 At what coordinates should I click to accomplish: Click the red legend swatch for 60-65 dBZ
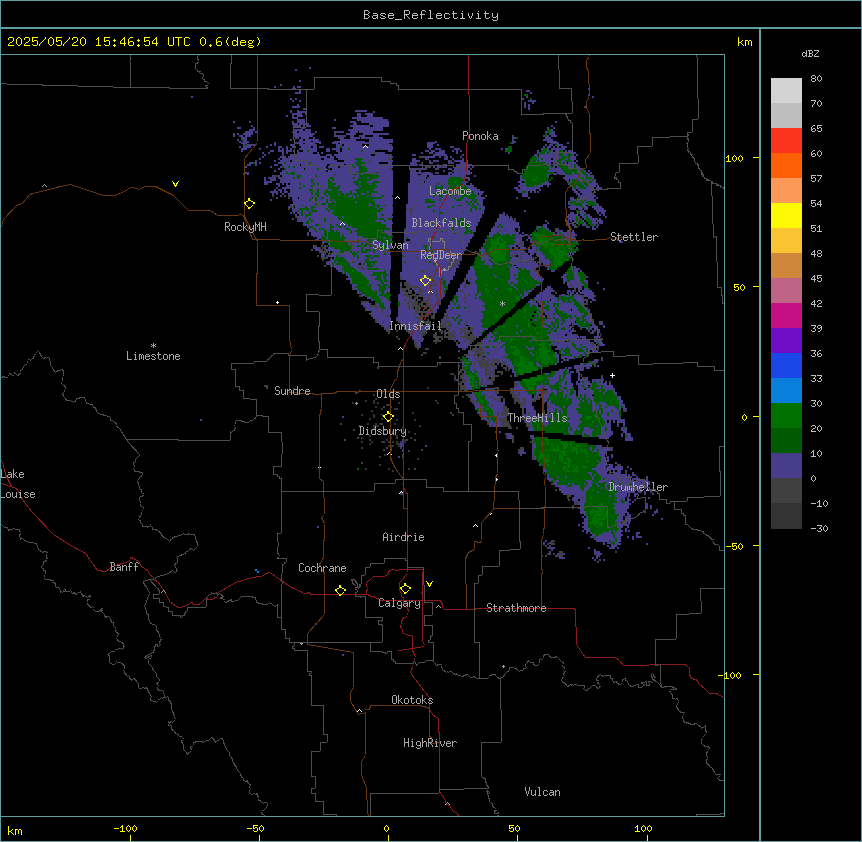tap(786, 141)
